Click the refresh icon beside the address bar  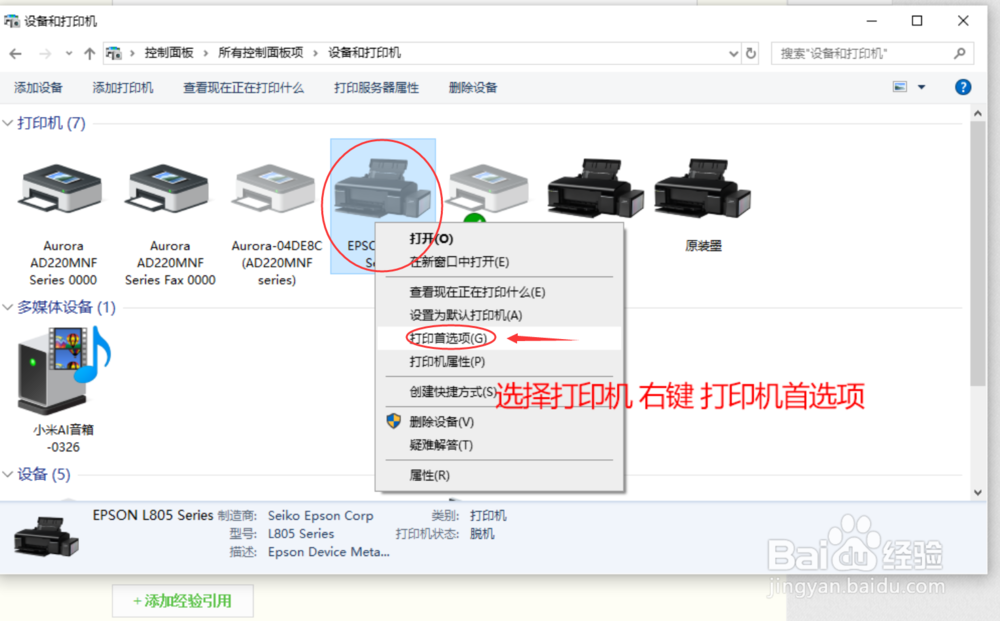(751, 53)
